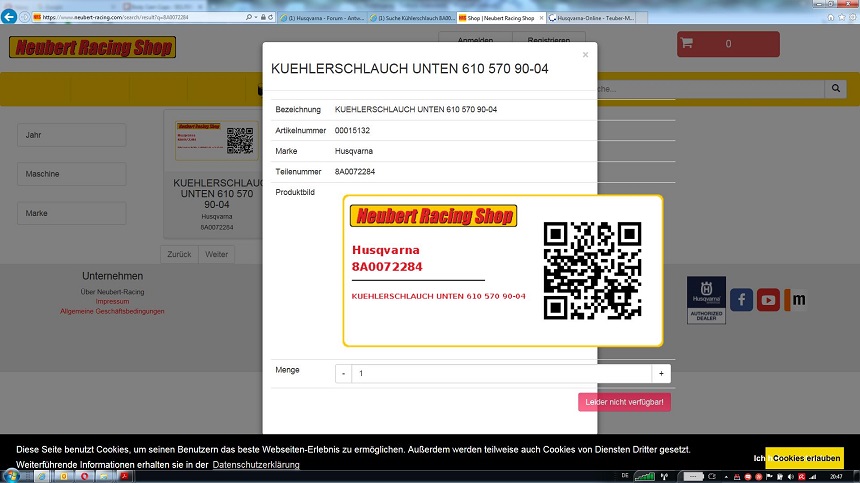Click the address bar lock icon
The image size is (860, 483).
click(x=263, y=18)
